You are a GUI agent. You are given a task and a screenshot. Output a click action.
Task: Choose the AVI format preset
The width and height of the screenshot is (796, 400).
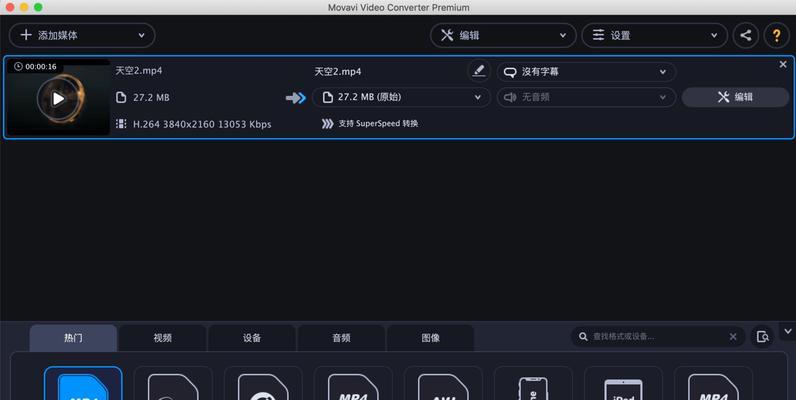(x=443, y=384)
